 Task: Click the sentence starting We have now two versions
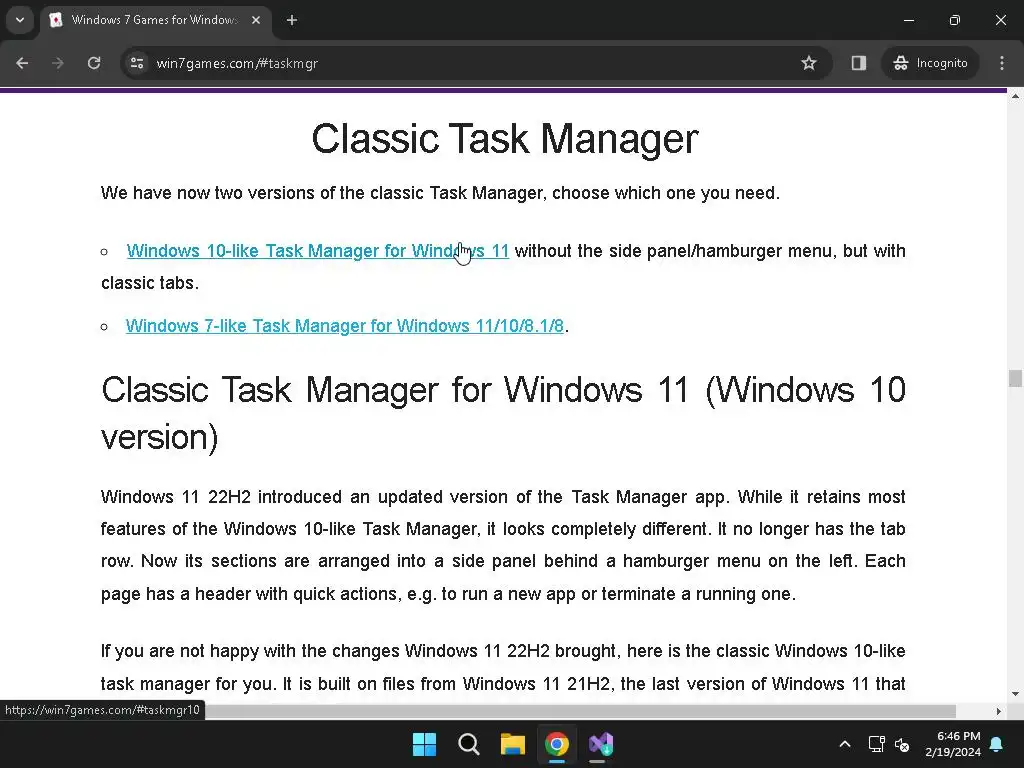[440, 193]
